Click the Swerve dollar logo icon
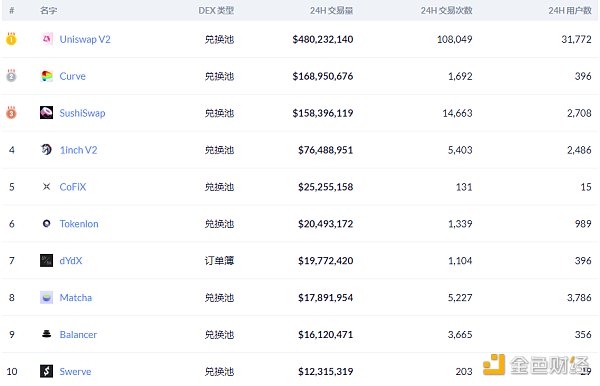 click(x=47, y=371)
